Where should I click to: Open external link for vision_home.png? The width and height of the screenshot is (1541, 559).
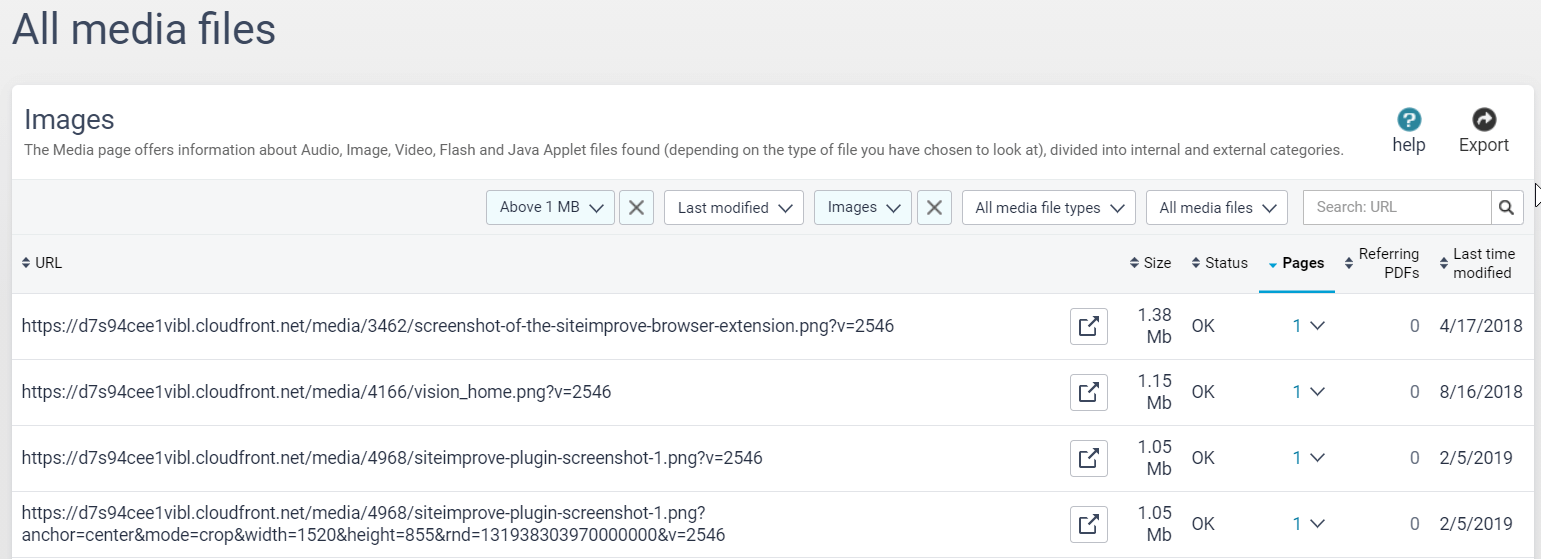click(x=1089, y=392)
